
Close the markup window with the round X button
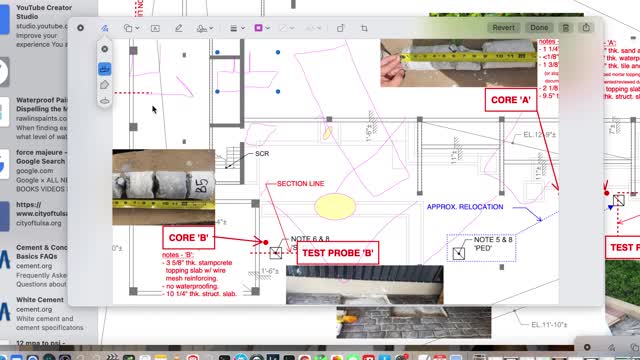coord(80,28)
